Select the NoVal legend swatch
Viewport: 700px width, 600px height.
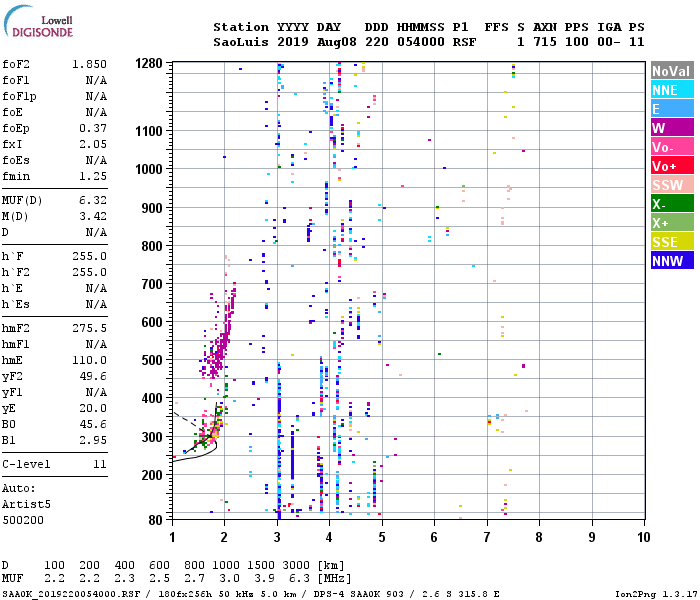pyautogui.click(x=672, y=71)
